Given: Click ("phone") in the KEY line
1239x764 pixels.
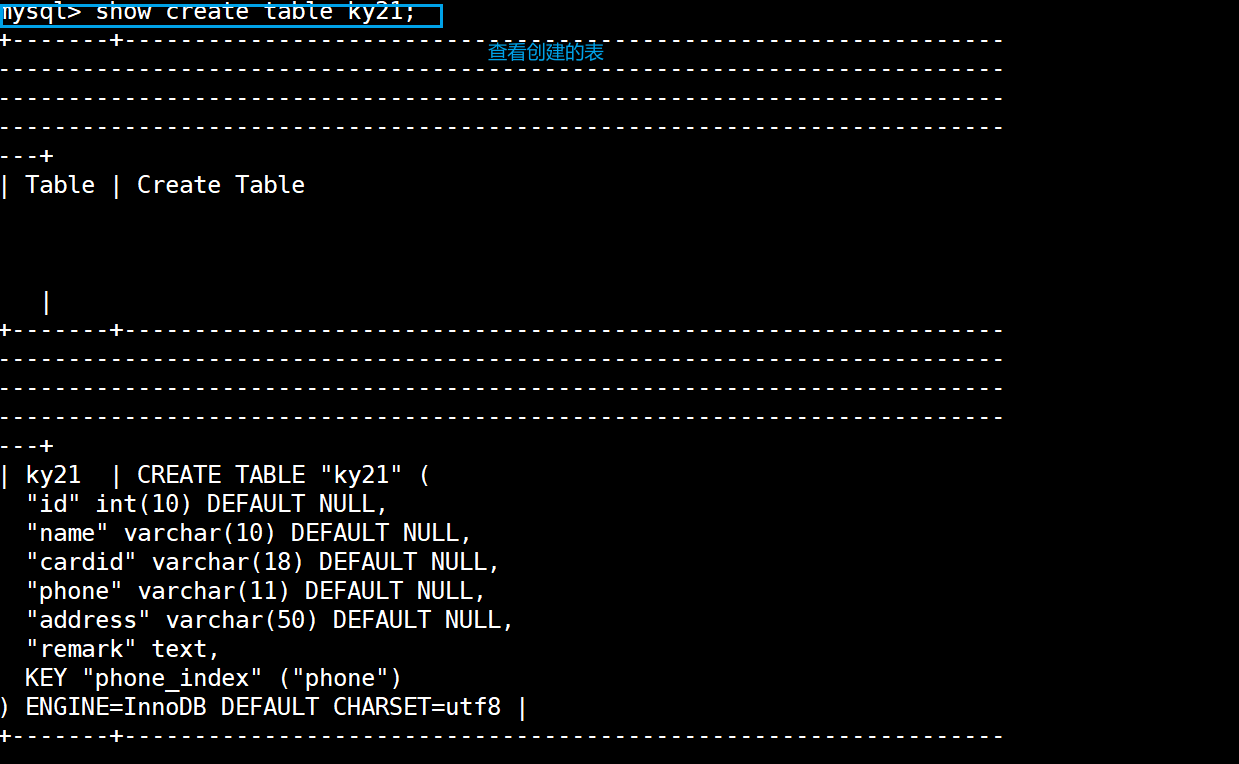Looking at the screenshot, I should [340, 678].
